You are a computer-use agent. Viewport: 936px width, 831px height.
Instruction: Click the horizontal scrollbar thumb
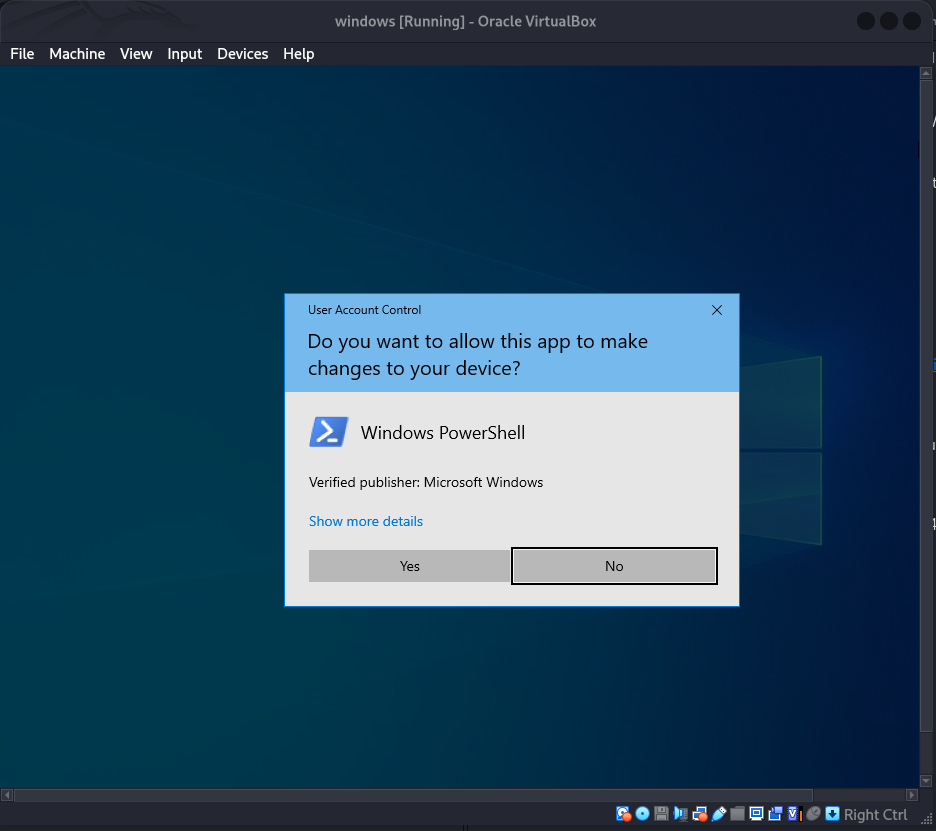click(414, 795)
